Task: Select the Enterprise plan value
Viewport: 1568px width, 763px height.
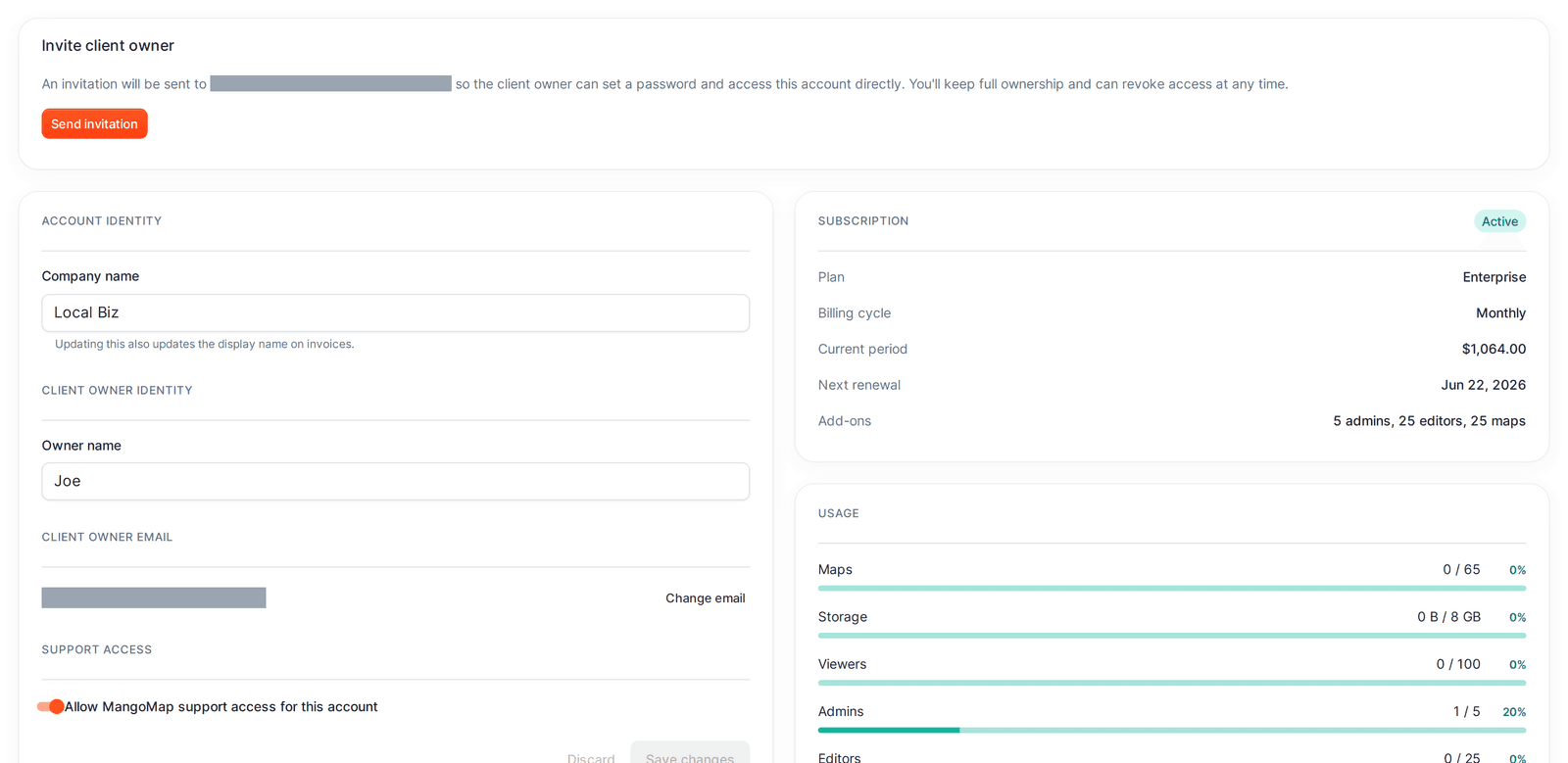Action: pyautogui.click(x=1494, y=277)
